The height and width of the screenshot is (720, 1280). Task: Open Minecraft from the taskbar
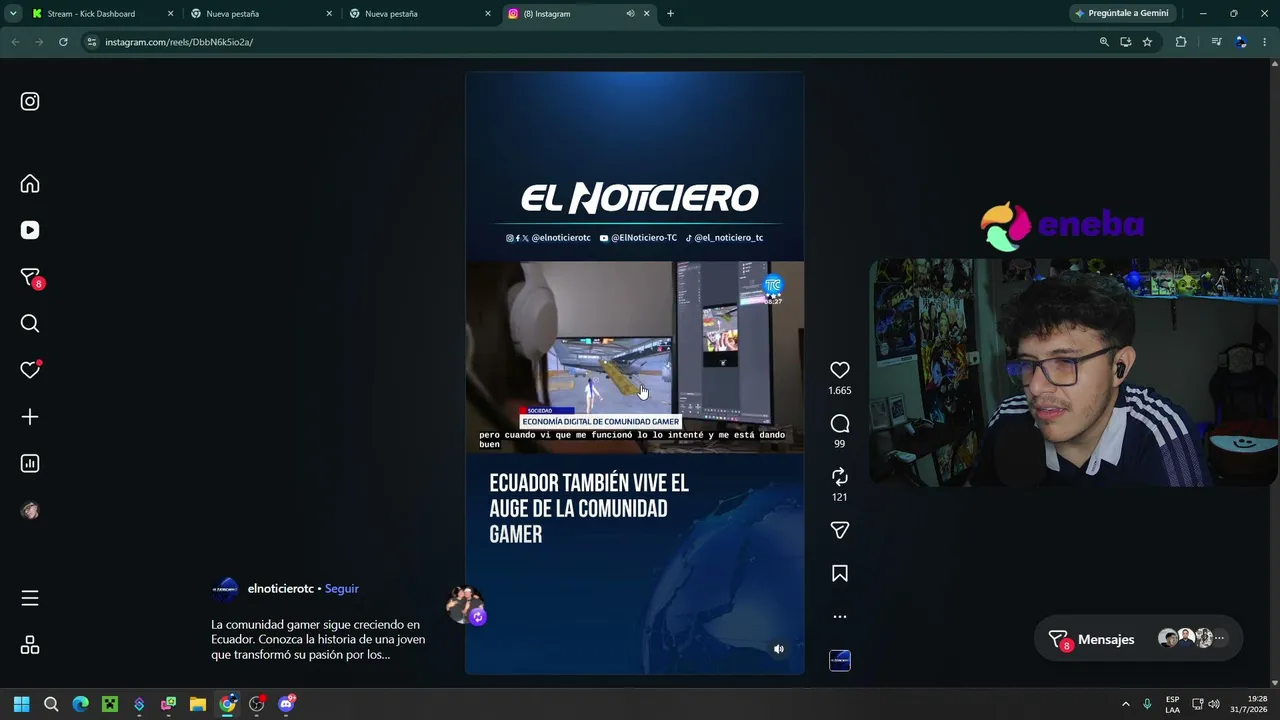[110, 704]
